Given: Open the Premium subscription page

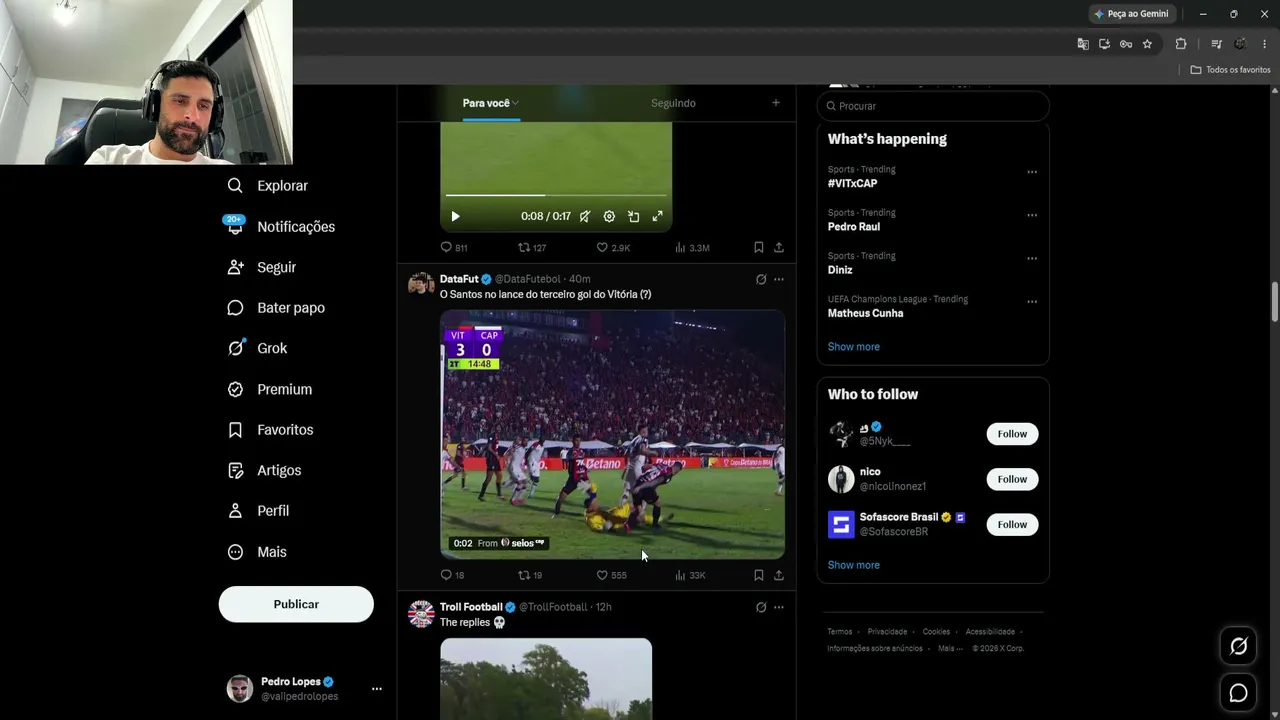Looking at the screenshot, I should 270,390.
